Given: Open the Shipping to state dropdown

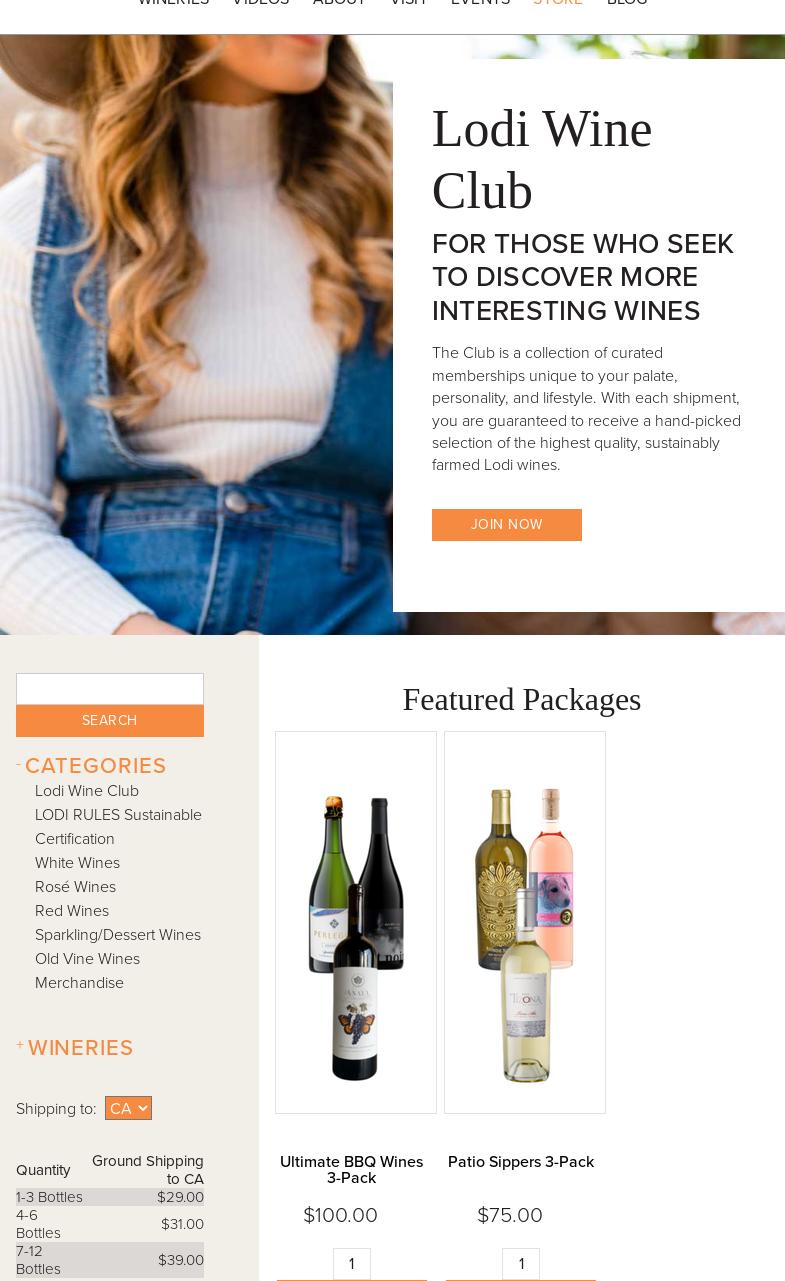Looking at the screenshot, I should (128, 1108).
